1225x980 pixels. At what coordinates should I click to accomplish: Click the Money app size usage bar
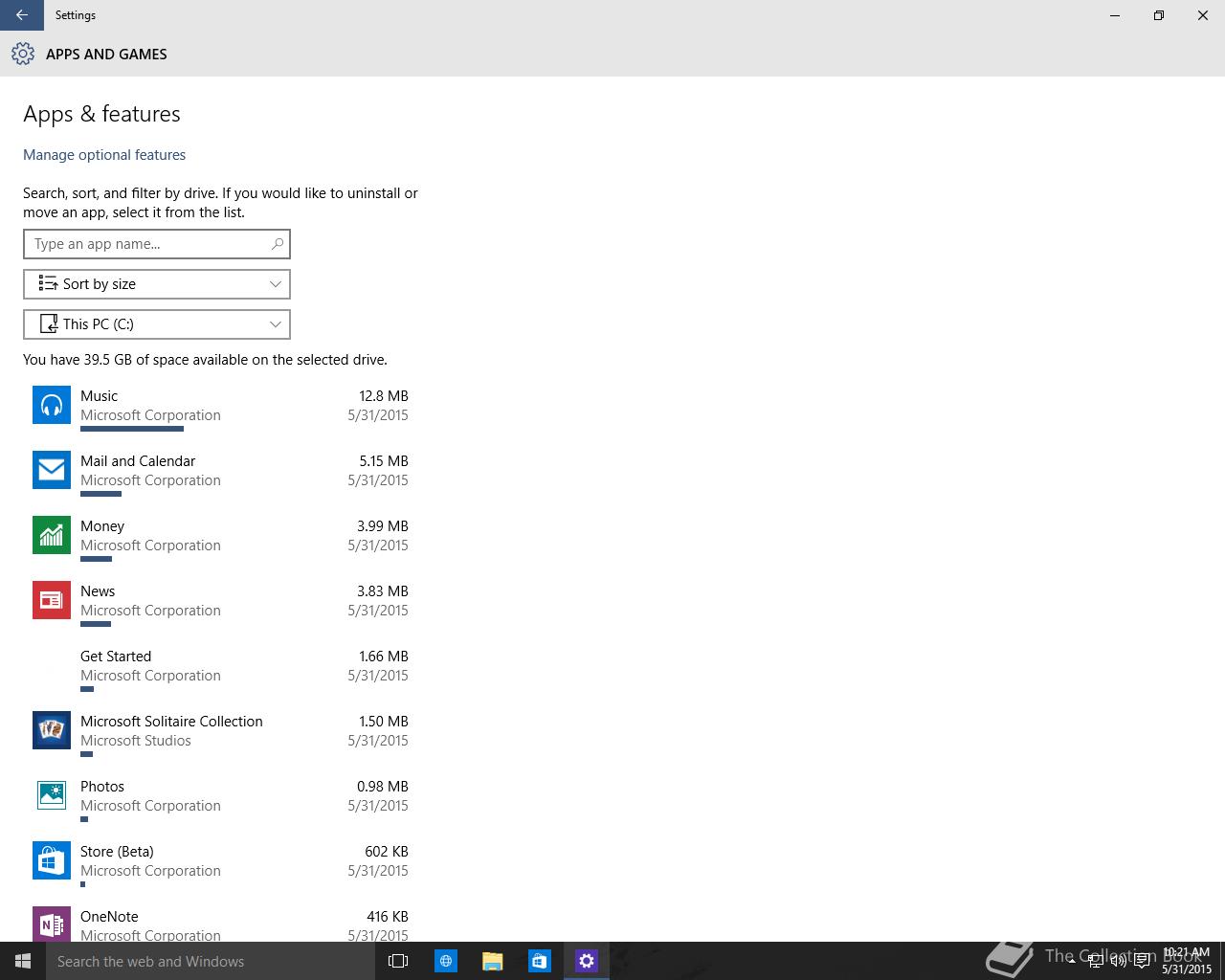pos(97,559)
